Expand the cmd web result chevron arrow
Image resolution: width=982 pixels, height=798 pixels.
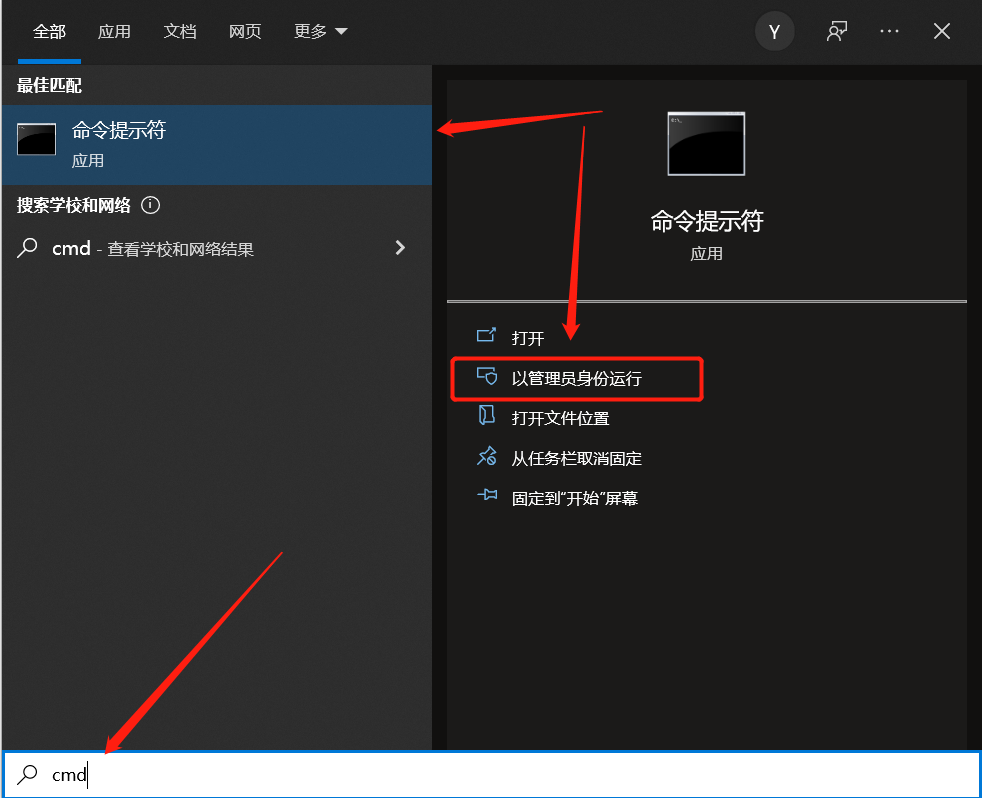click(400, 248)
